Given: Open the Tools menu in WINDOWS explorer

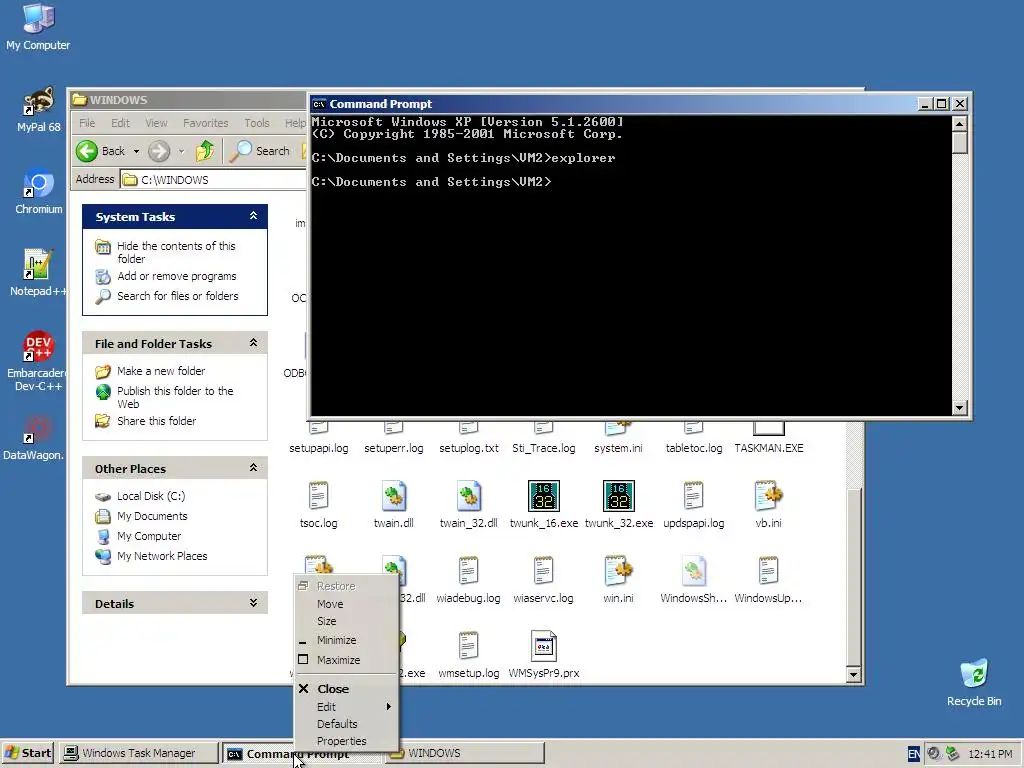Looking at the screenshot, I should click(257, 123).
